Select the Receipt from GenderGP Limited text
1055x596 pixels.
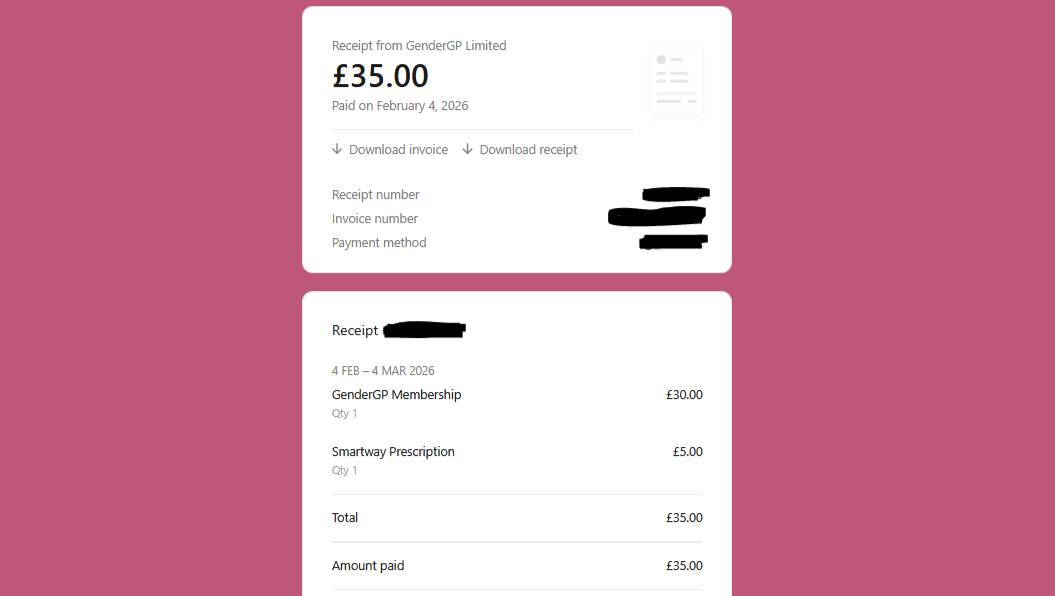click(419, 46)
